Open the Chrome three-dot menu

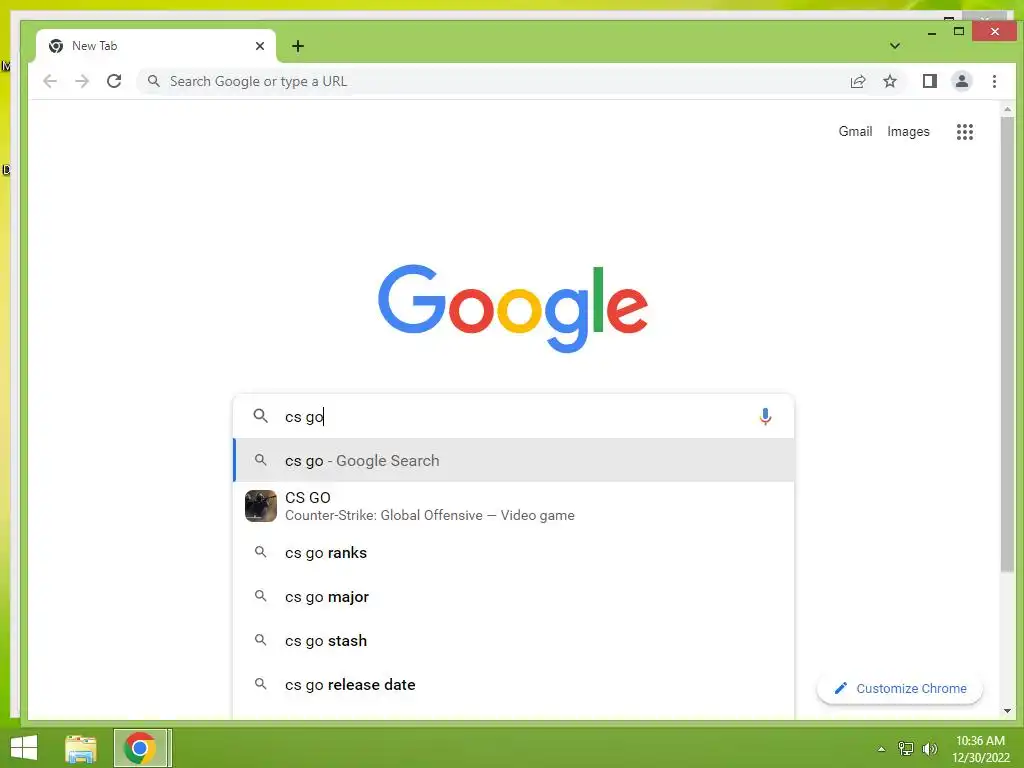pos(994,81)
